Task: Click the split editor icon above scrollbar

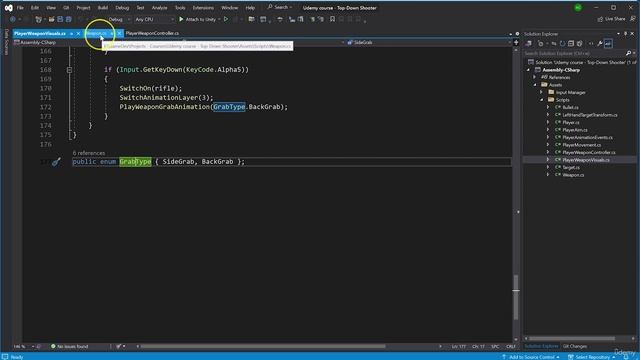Action: 516,42
